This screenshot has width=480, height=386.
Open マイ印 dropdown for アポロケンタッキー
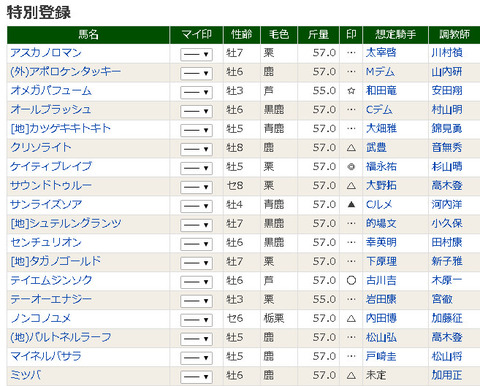pos(196,73)
